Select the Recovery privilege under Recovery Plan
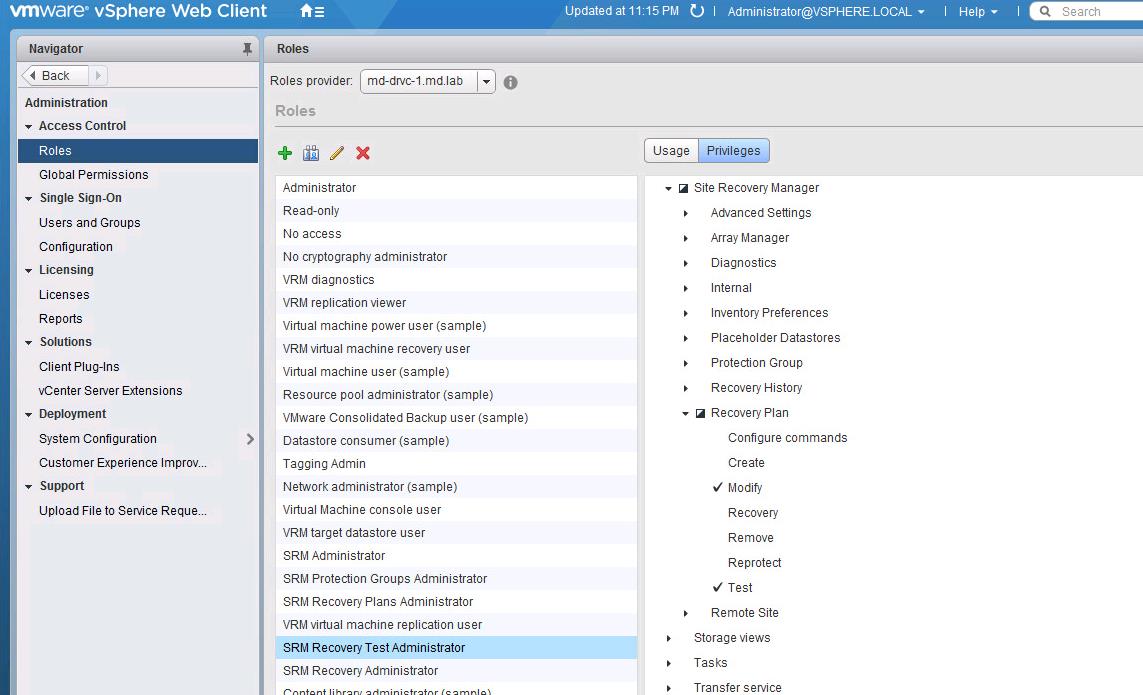 point(753,513)
